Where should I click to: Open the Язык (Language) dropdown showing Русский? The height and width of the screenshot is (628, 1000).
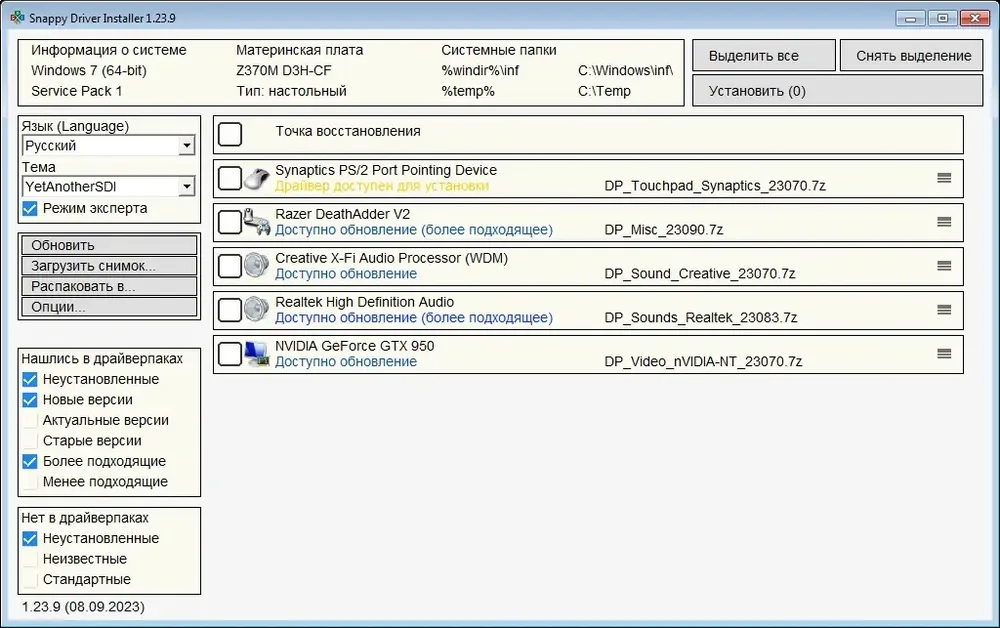click(108, 145)
